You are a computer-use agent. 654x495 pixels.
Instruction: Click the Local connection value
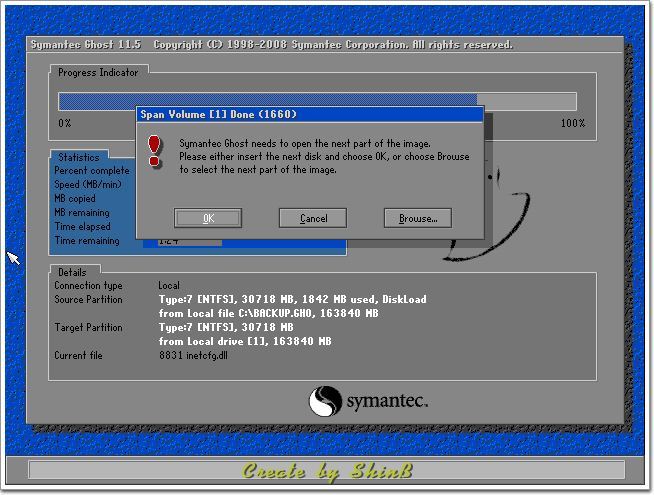[x=169, y=286]
